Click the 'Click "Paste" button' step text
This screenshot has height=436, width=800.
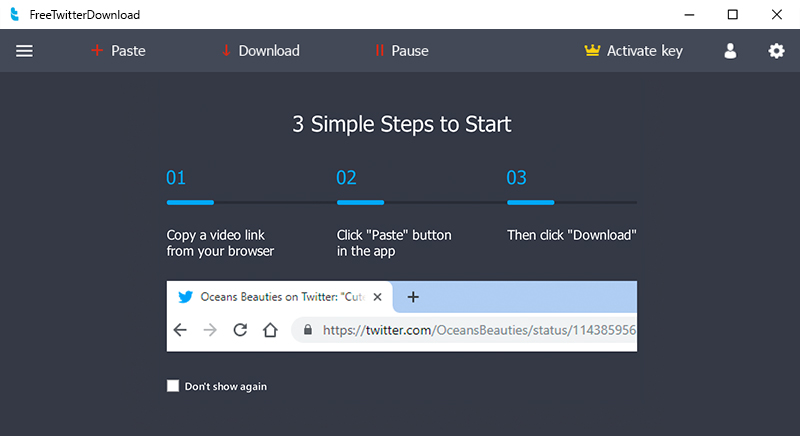tap(394, 243)
